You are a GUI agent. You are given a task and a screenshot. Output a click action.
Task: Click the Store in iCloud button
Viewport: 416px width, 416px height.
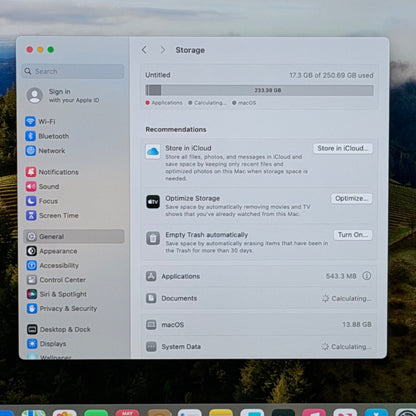pos(343,148)
